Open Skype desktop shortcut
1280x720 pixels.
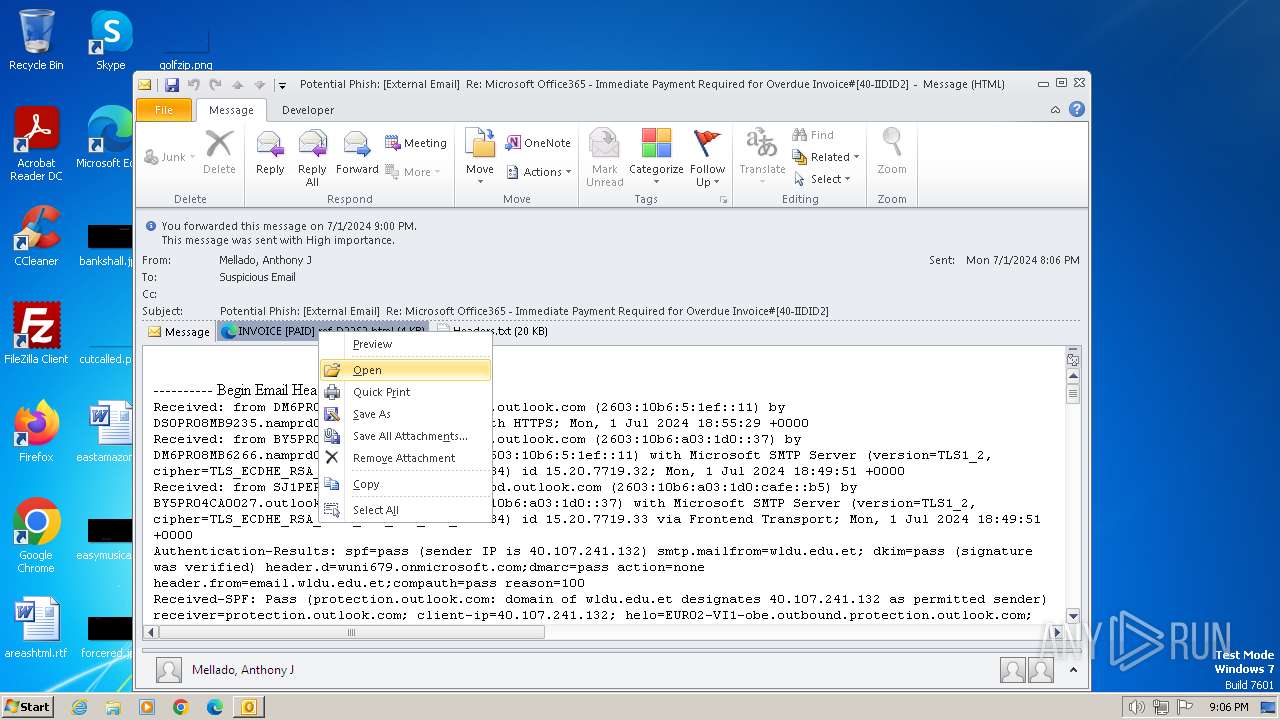(110, 40)
